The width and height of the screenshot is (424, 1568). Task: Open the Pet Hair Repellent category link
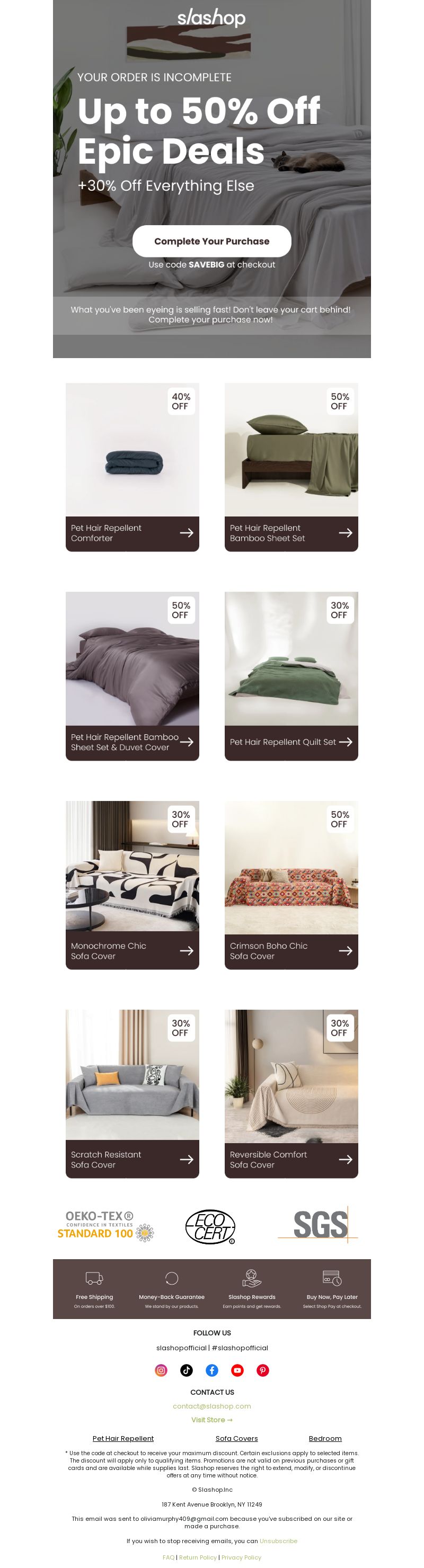(x=123, y=1438)
